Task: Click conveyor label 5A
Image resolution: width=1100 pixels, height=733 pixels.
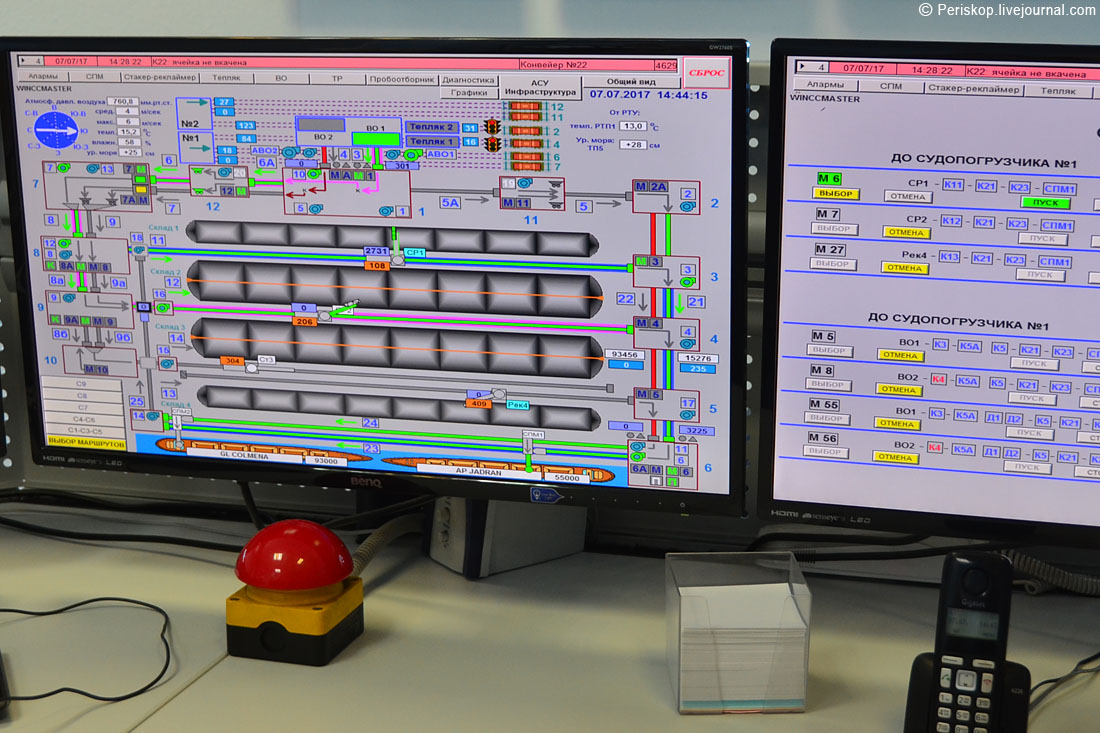Action: pos(450,203)
